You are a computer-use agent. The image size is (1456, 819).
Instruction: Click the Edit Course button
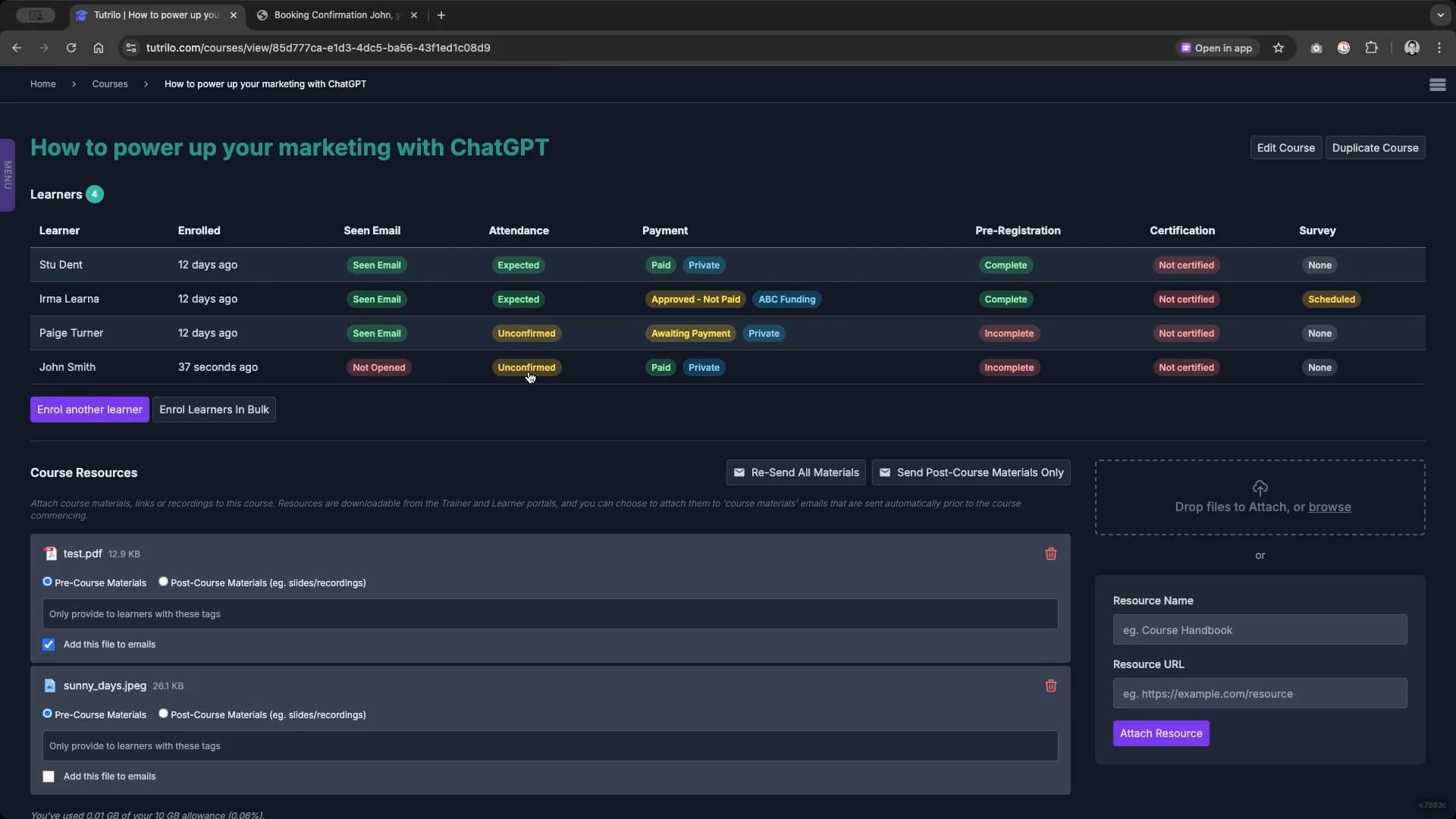pyautogui.click(x=1285, y=148)
